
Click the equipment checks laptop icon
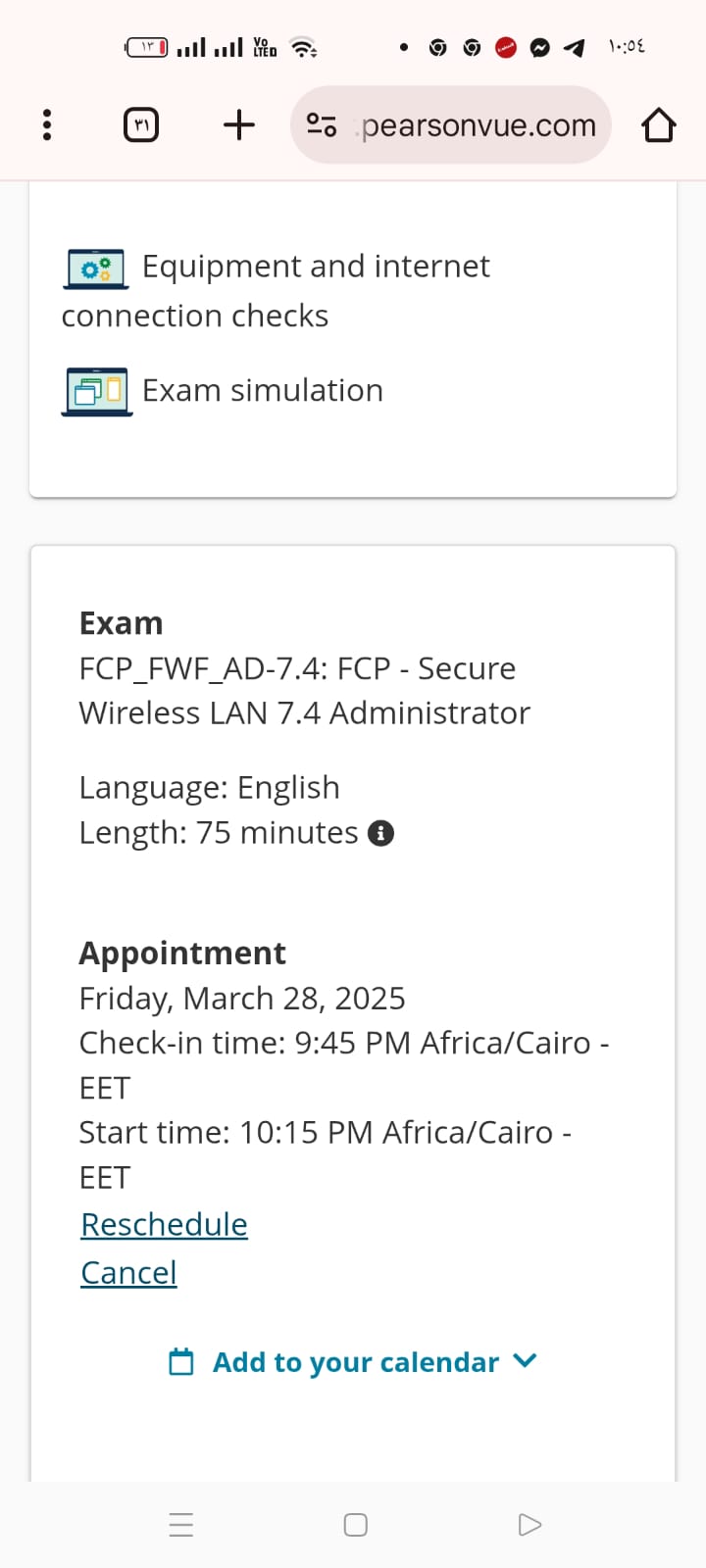click(x=96, y=269)
